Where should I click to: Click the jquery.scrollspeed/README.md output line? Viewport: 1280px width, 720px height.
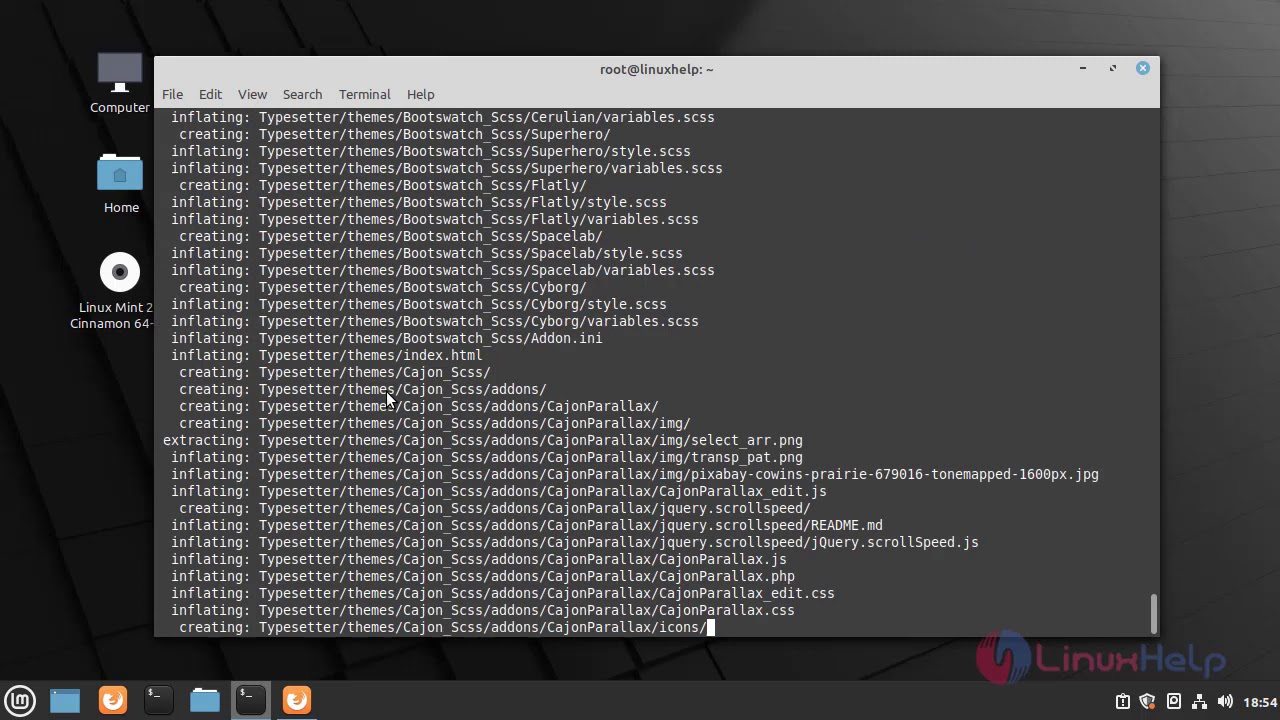pyautogui.click(x=527, y=525)
